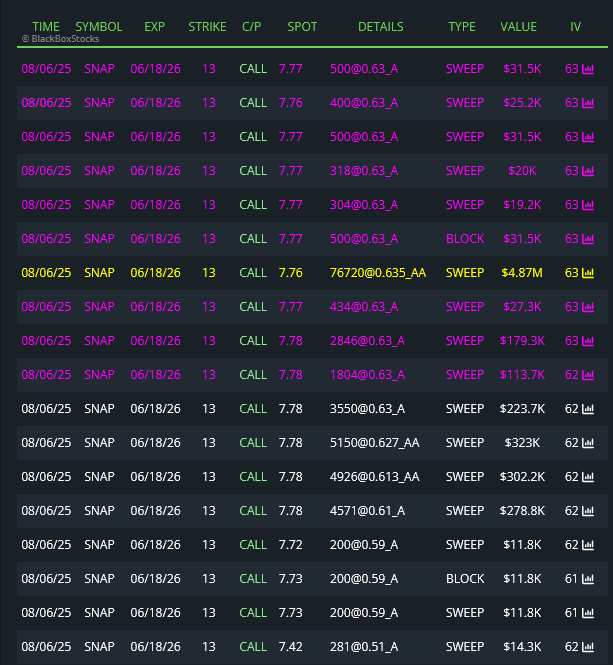Click the $19.2K value cell

point(522,205)
